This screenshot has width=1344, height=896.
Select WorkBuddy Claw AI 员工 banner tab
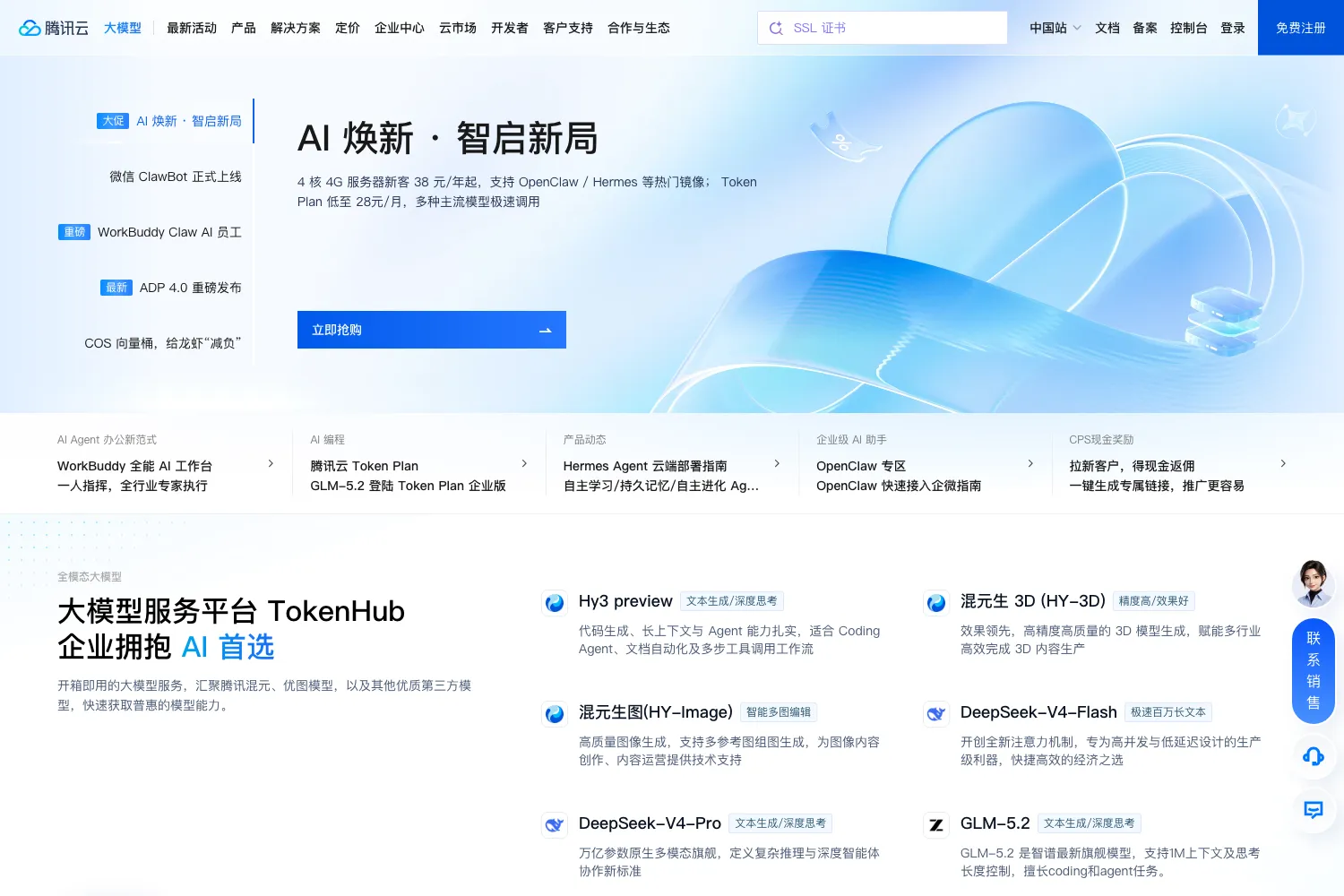(150, 232)
